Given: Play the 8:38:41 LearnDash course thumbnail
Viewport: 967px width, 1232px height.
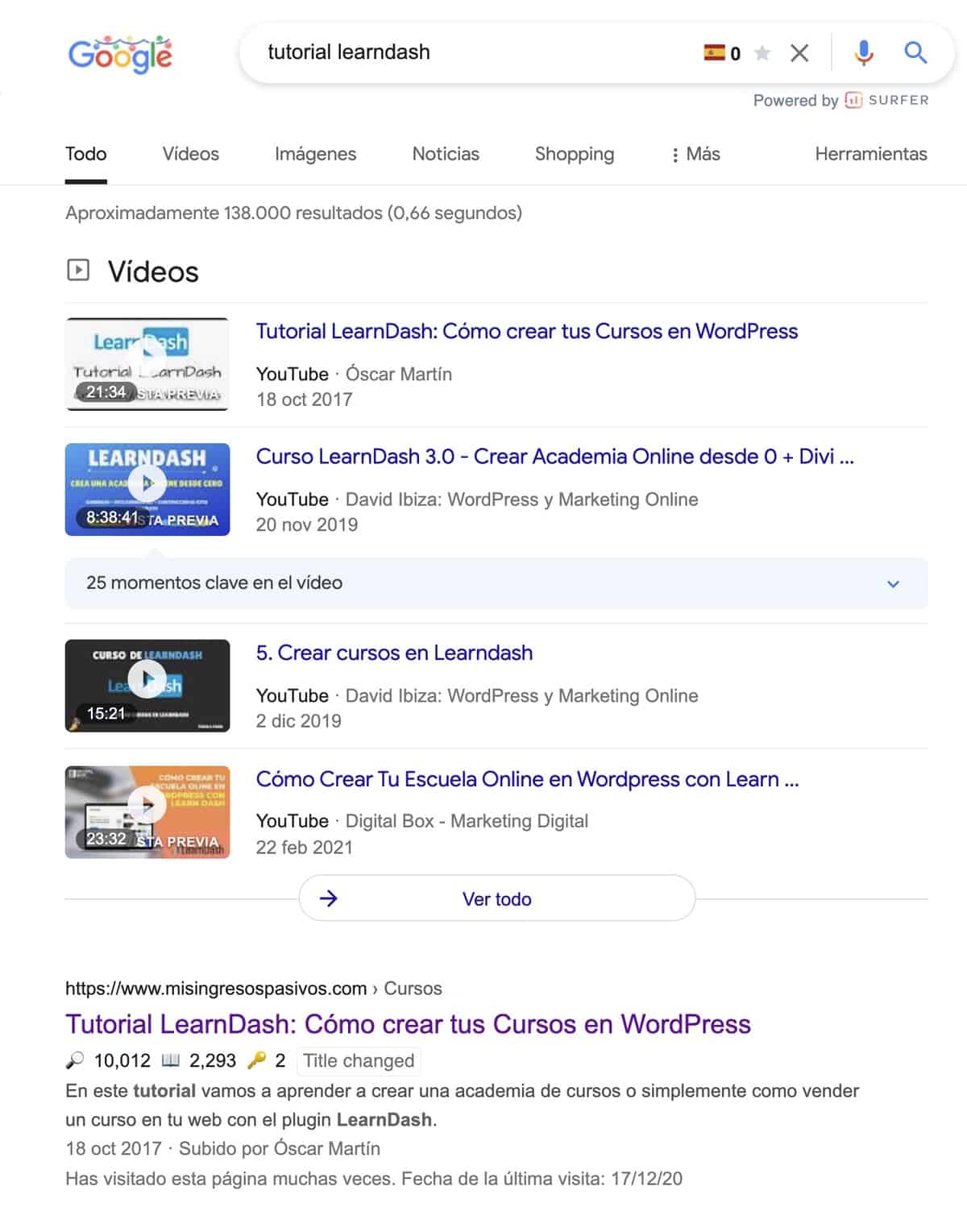Looking at the screenshot, I should click(147, 489).
